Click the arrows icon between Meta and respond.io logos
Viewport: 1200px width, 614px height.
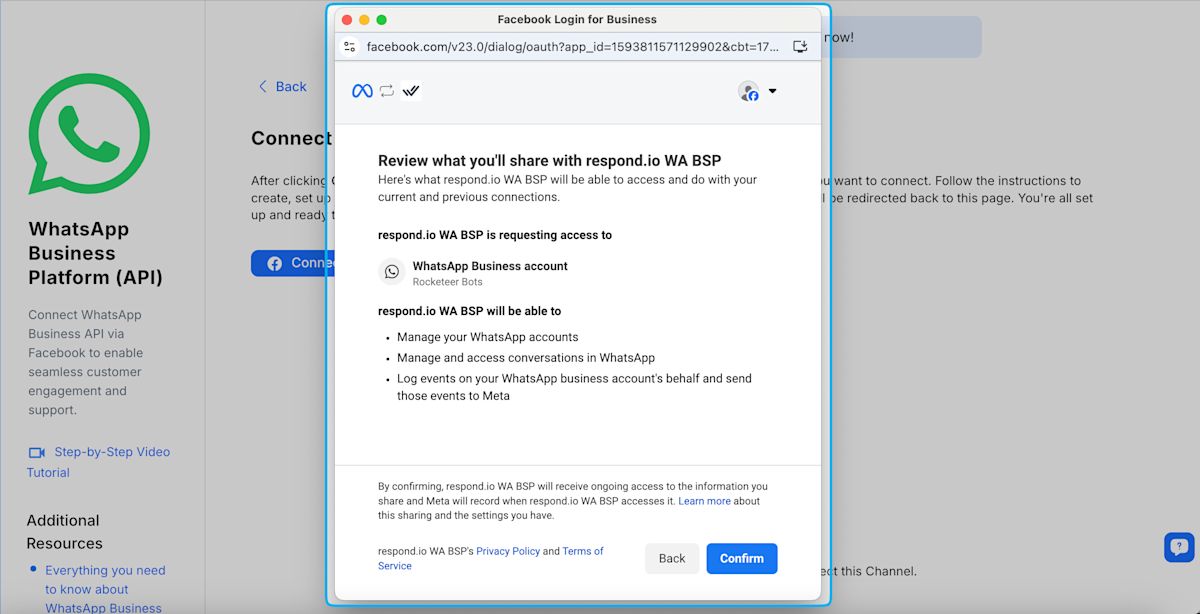[x=387, y=91]
